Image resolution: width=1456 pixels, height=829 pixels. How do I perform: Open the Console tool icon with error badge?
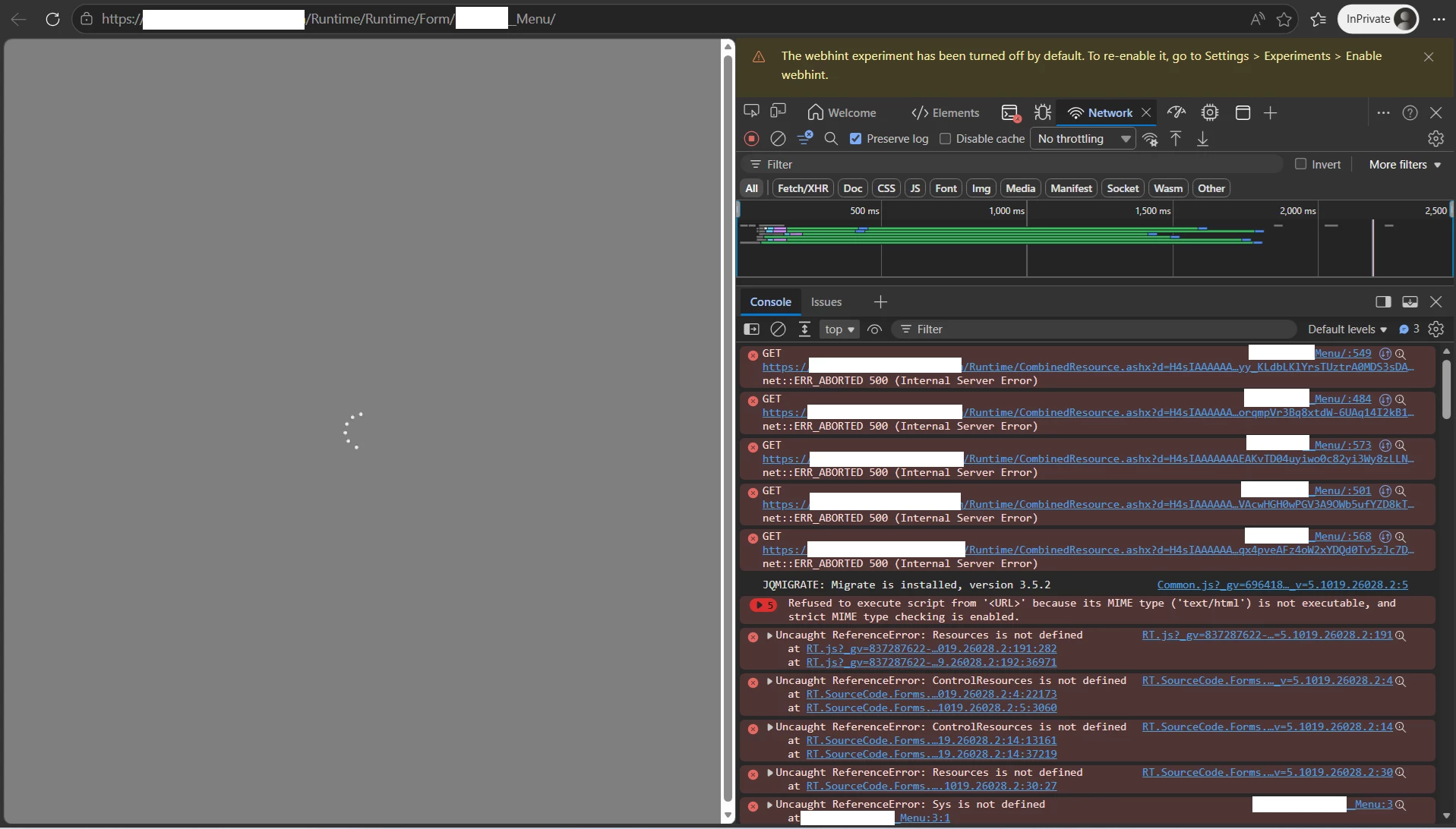coord(1010,112)
